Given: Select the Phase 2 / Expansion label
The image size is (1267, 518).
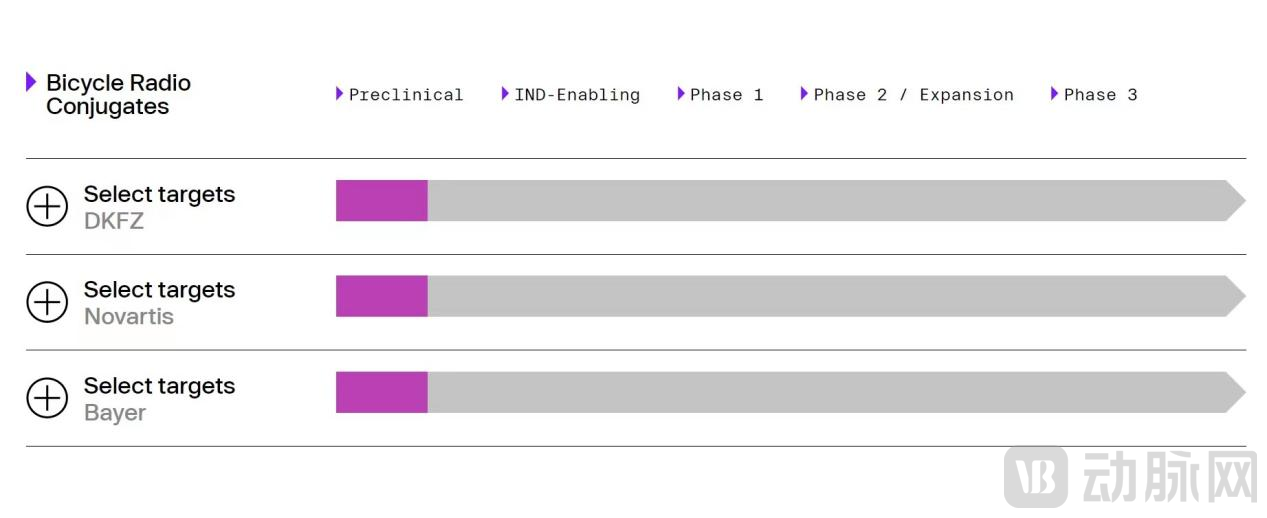Looking at the screenshot, I should click(913, 95).
